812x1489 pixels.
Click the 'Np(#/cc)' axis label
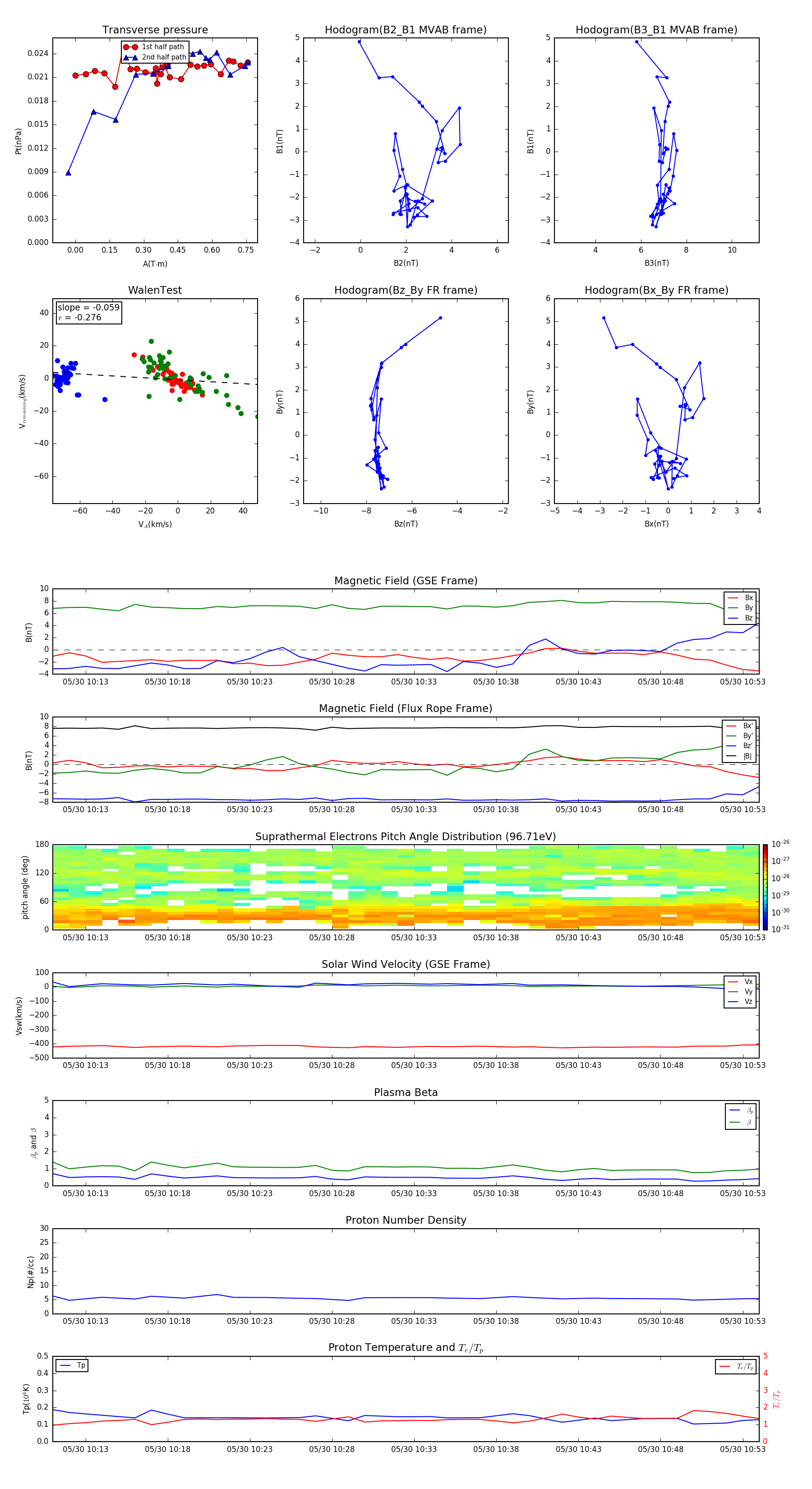pos(31,1271)
